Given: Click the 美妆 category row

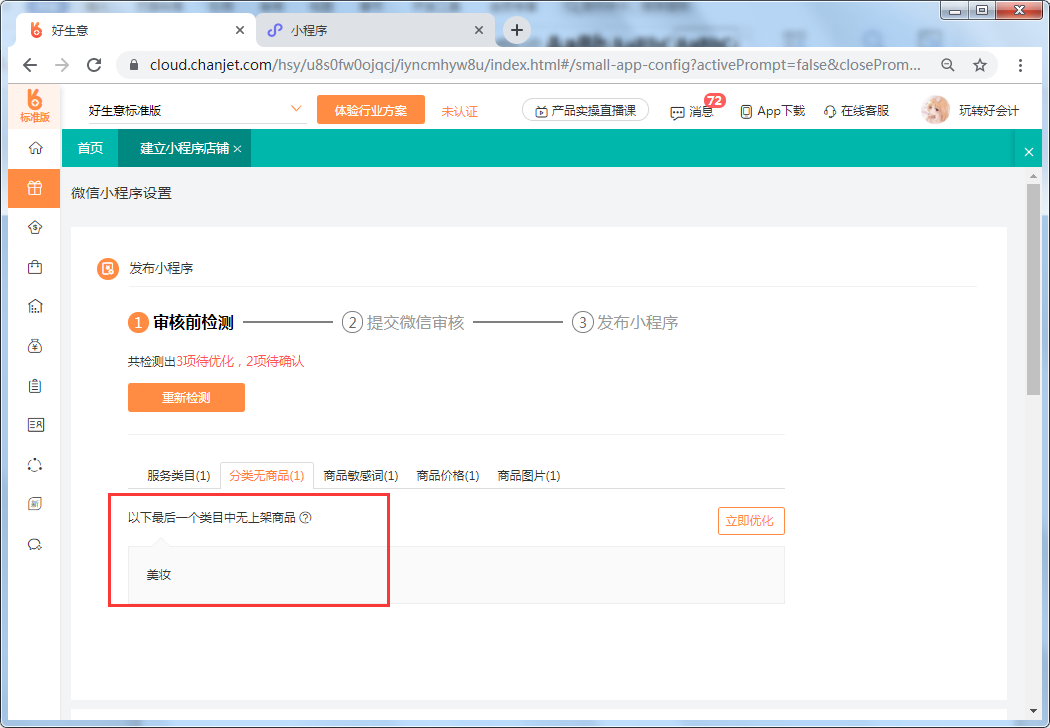Looking at the screenshot, I should [x=456, y=575].
